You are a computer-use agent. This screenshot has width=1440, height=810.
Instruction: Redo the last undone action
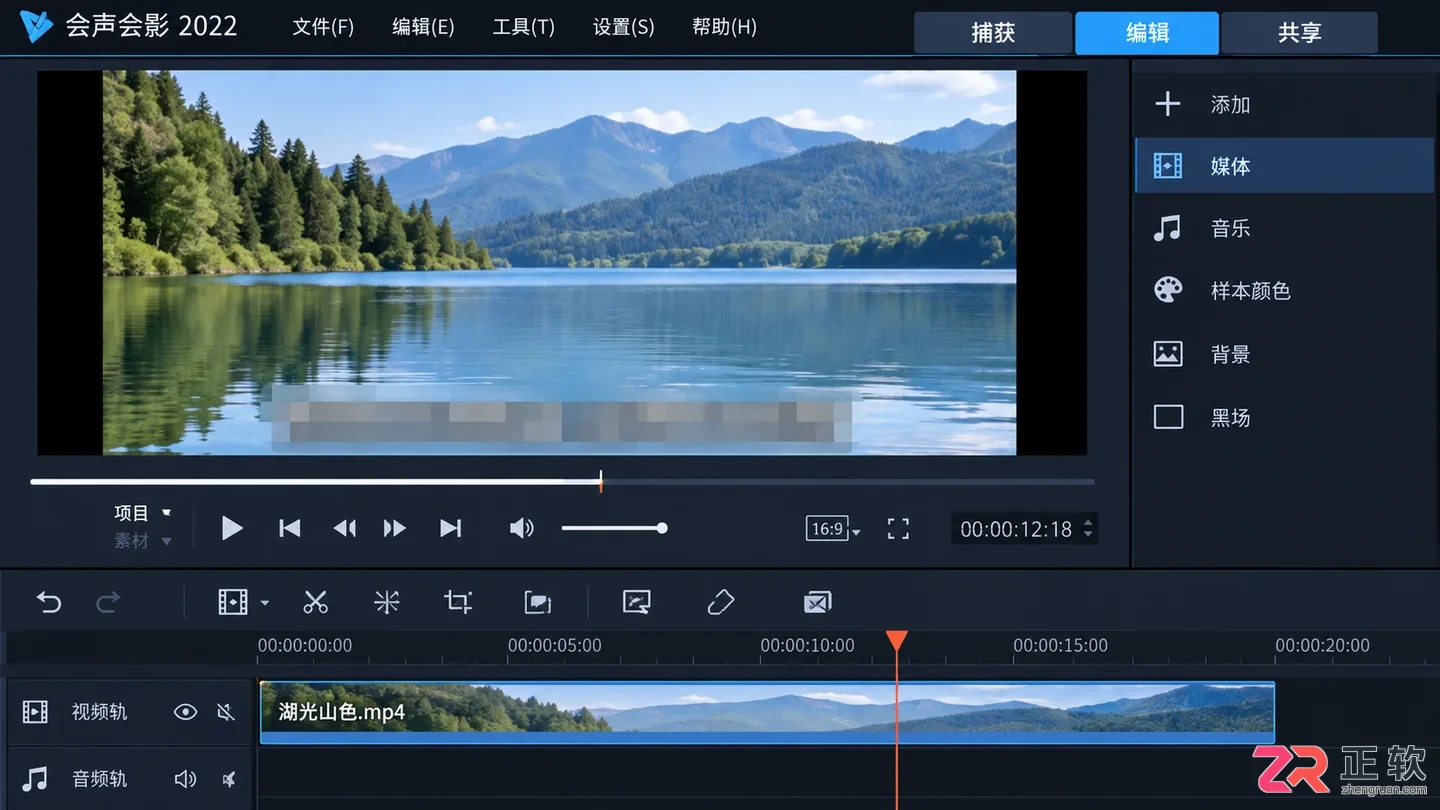point(108,602)
